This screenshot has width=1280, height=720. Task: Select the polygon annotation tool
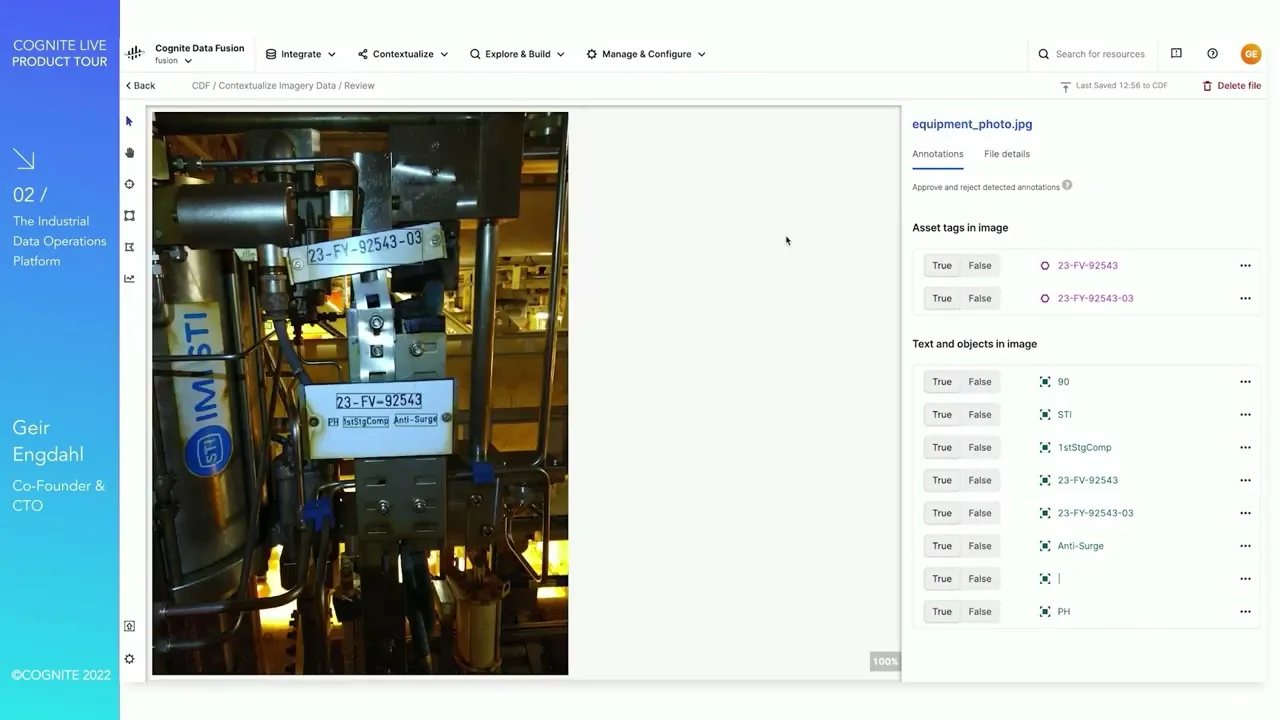(x=129, y=247)
